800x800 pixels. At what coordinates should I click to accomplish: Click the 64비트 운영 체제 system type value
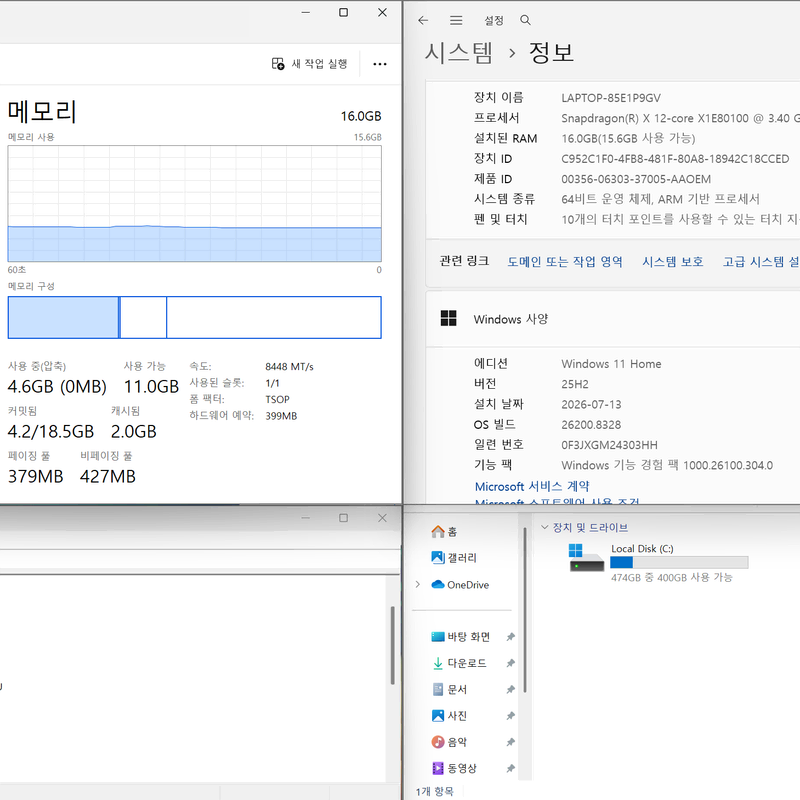(x=660, y=199)
